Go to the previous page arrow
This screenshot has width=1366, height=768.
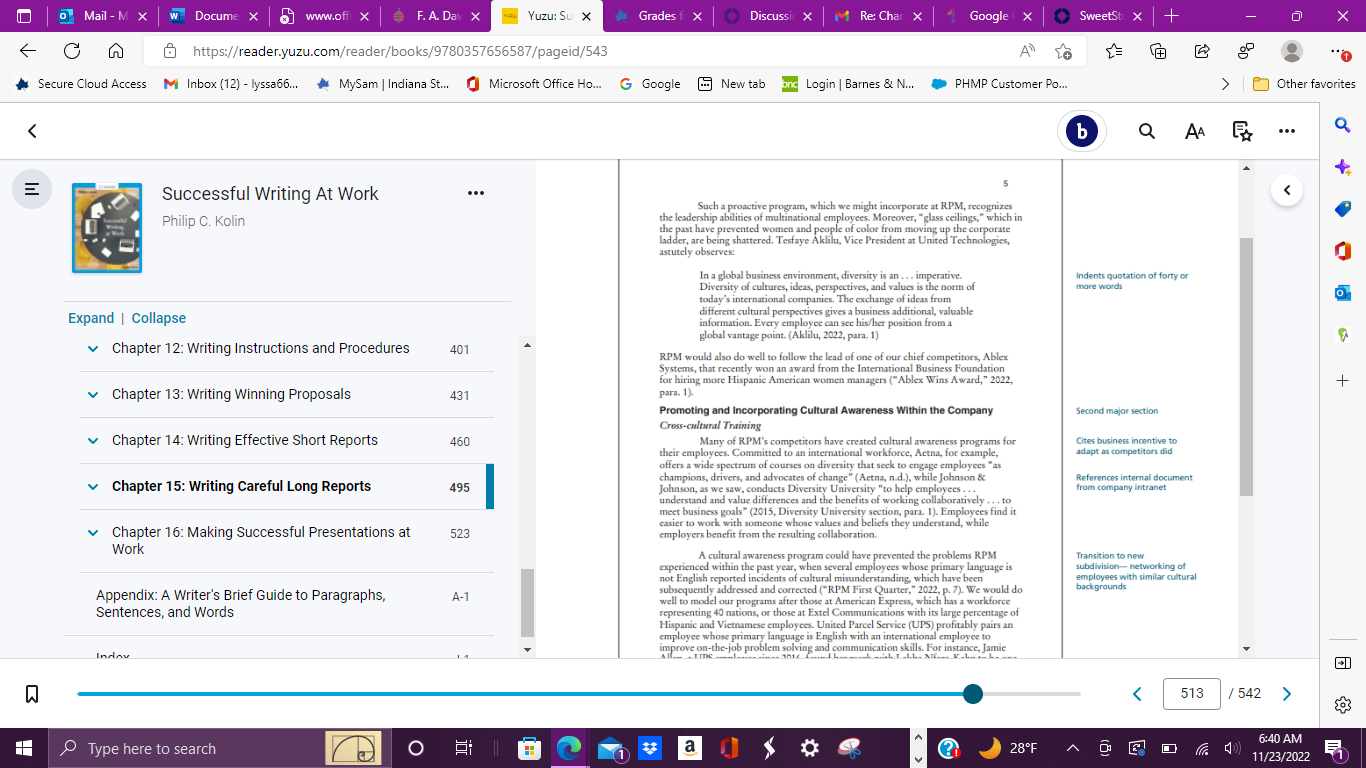1137,694
